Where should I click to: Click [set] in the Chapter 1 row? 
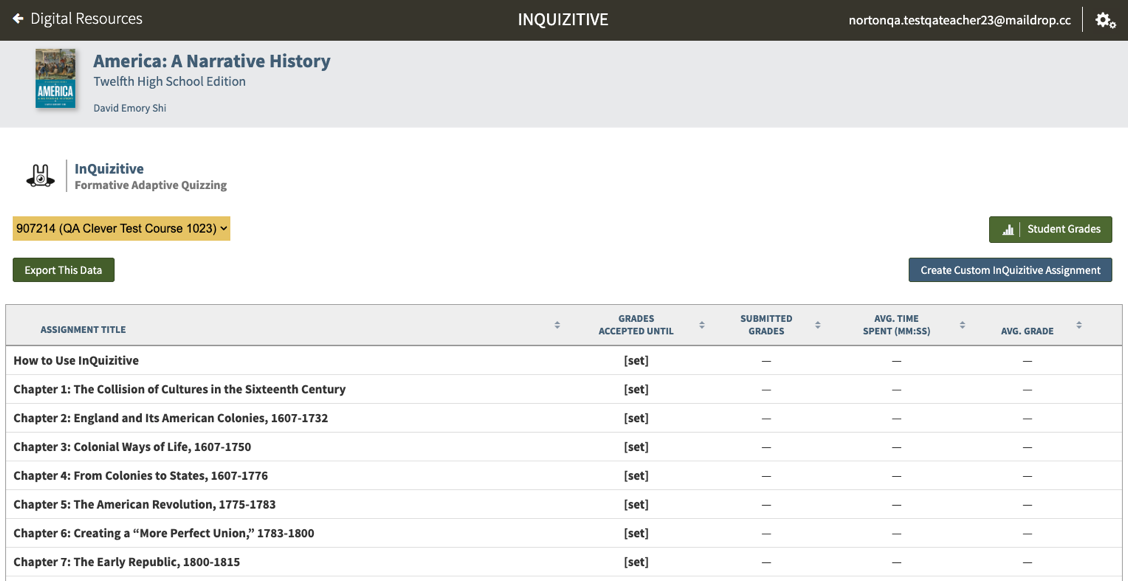coord(636,389)
